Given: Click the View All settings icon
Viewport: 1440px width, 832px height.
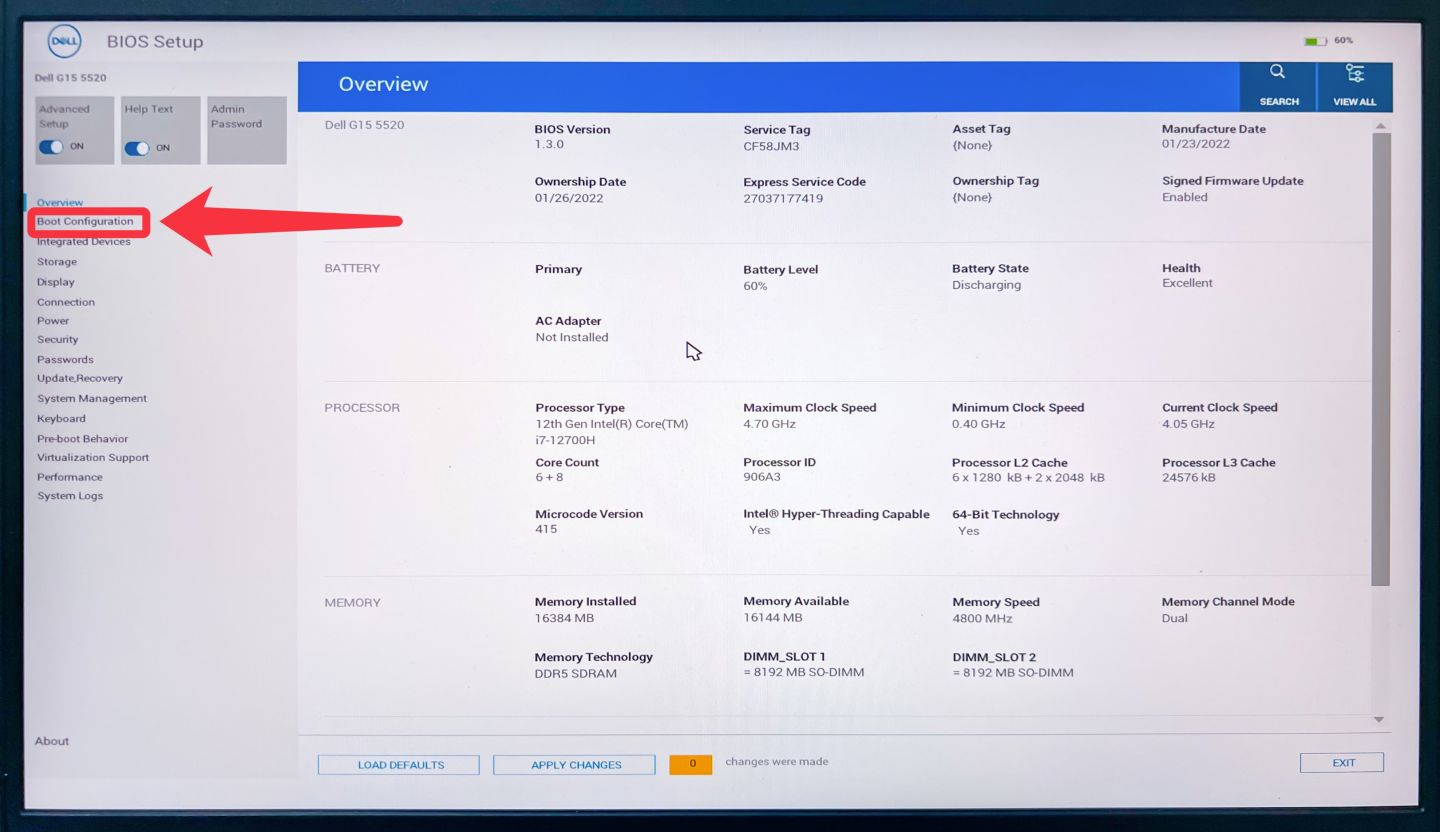Looking at the screenshot, I should point(1354,74).
